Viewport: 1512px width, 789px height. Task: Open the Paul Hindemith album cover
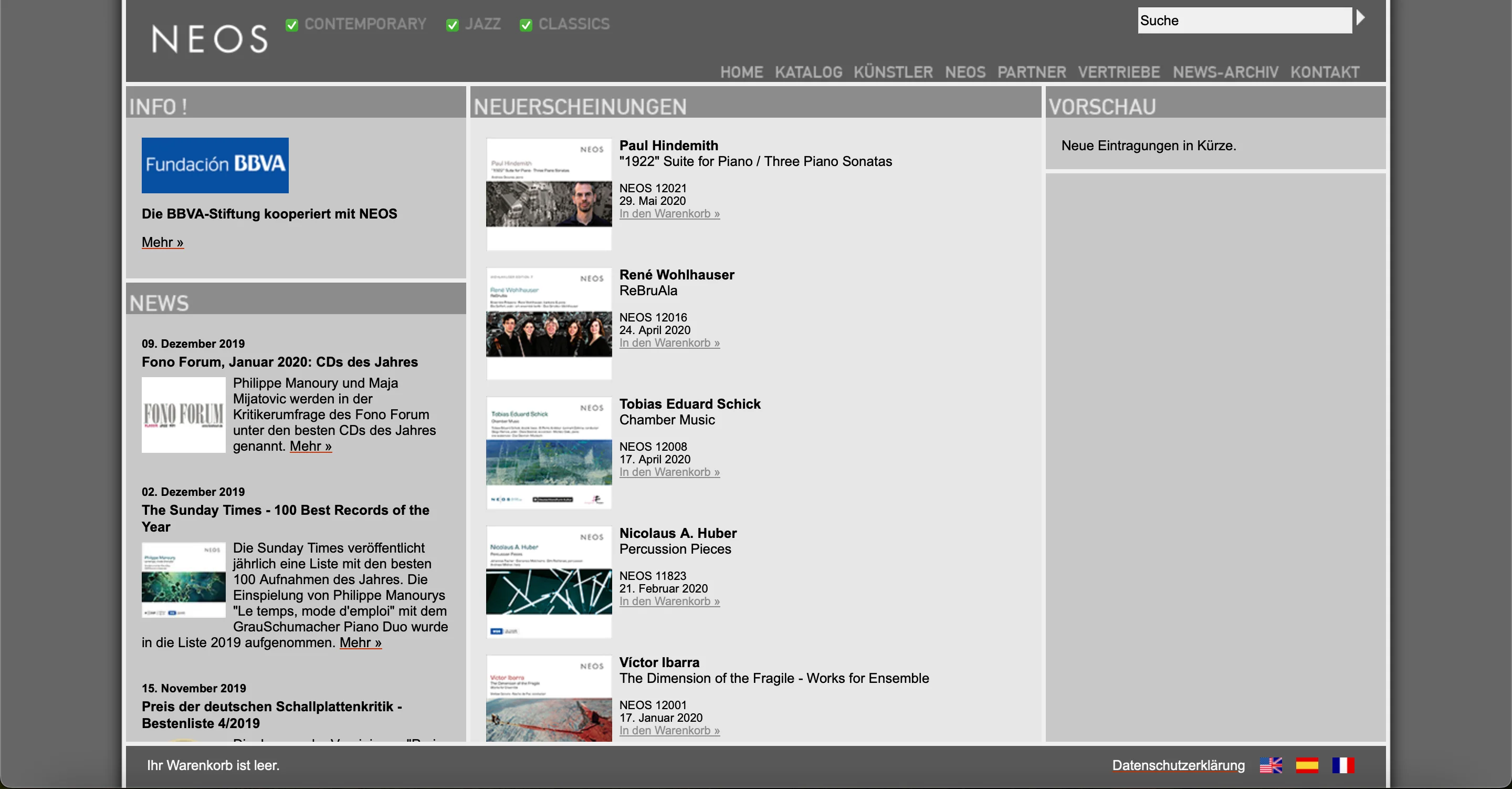(548, 194)
